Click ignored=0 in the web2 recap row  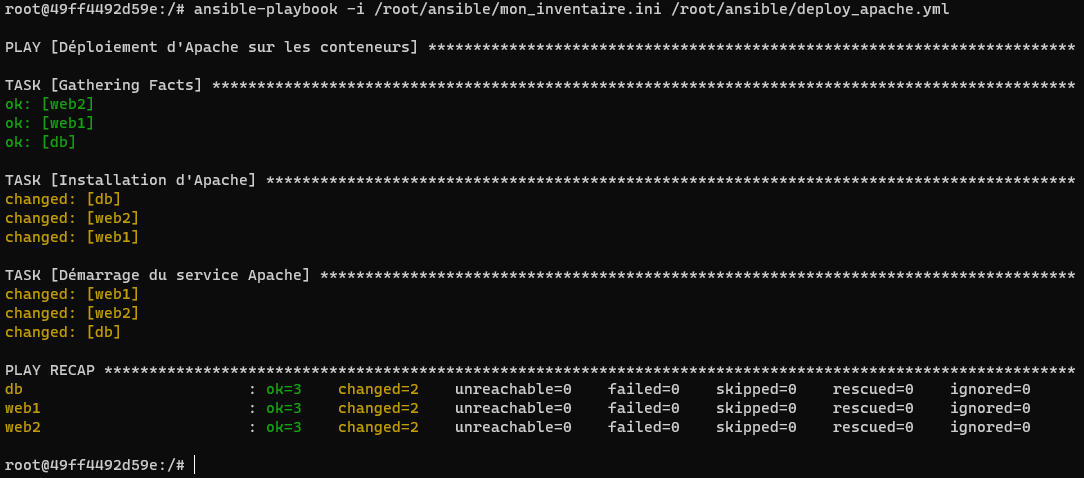point(990,427)
